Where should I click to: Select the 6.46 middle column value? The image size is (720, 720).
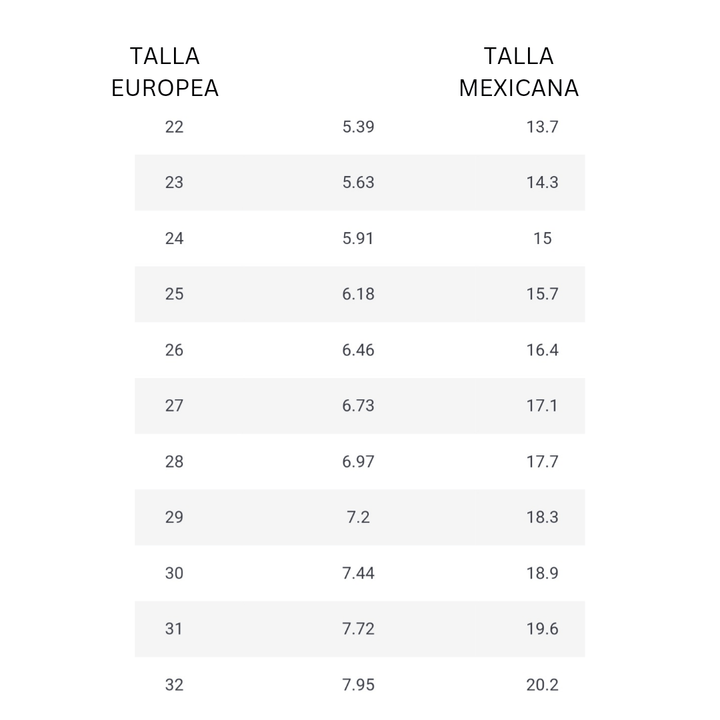click(x=358, y=350)
